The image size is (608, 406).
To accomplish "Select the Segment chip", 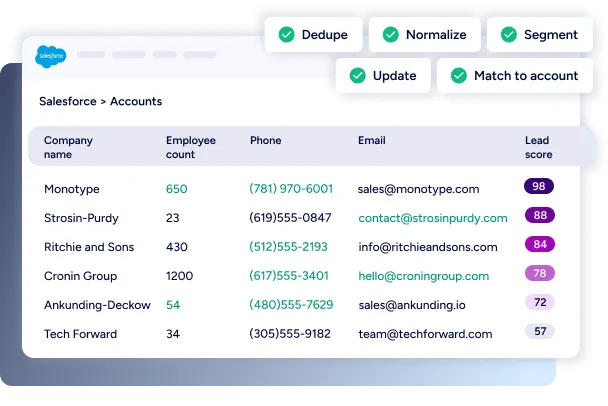I will tap(540, 35).
